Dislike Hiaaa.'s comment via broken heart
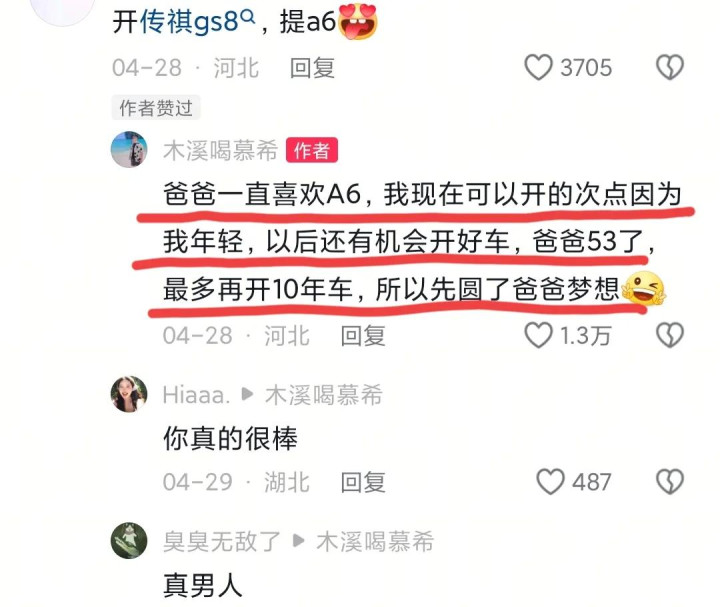Image resolution: width=720 pixels, height=607 pixels. (x=670, y=482)
